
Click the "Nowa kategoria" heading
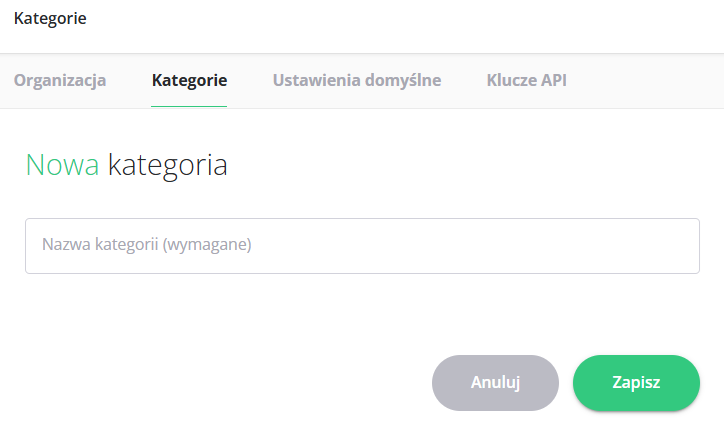tap(127, 165)
